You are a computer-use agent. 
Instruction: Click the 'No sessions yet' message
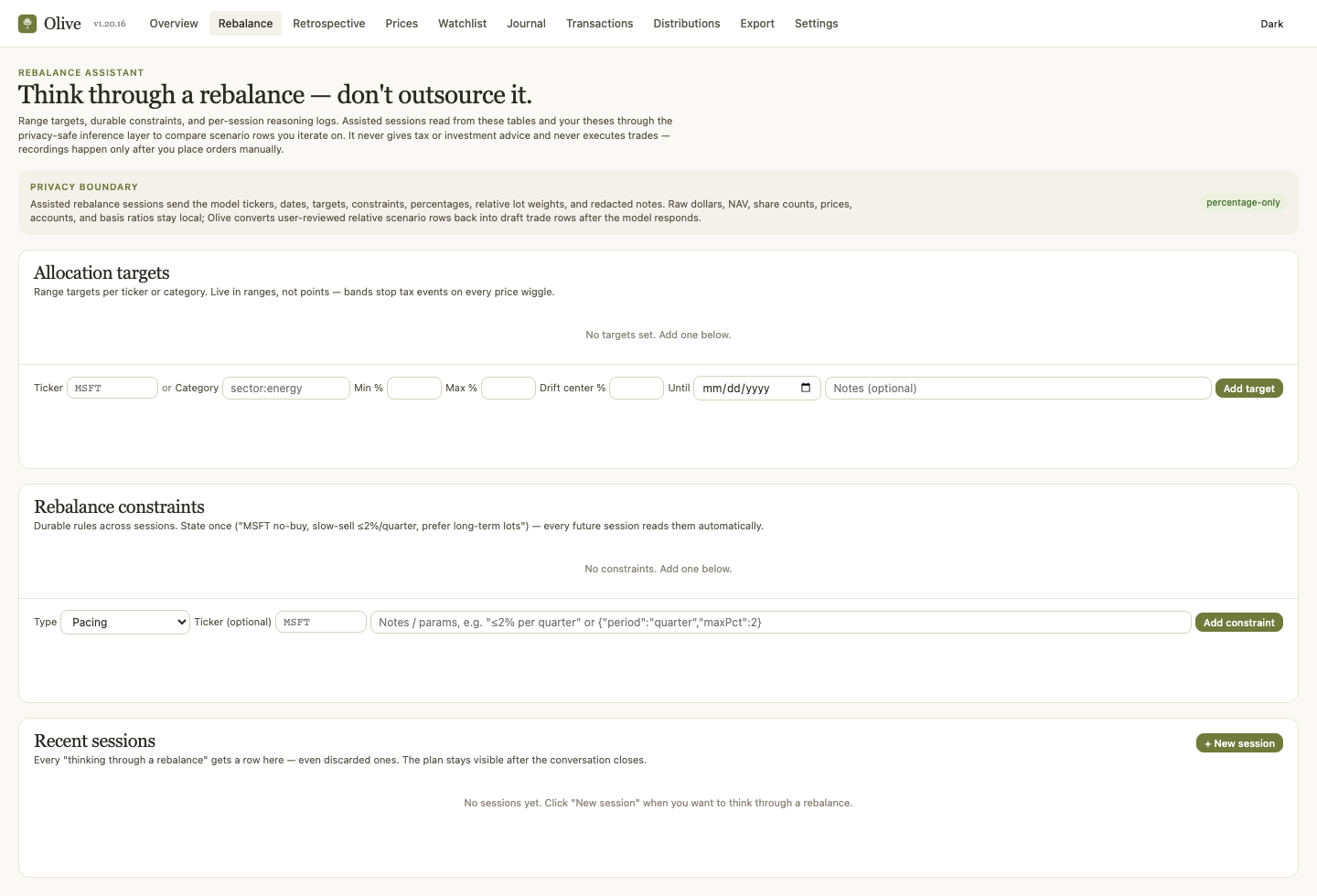(x=658, y=803)
